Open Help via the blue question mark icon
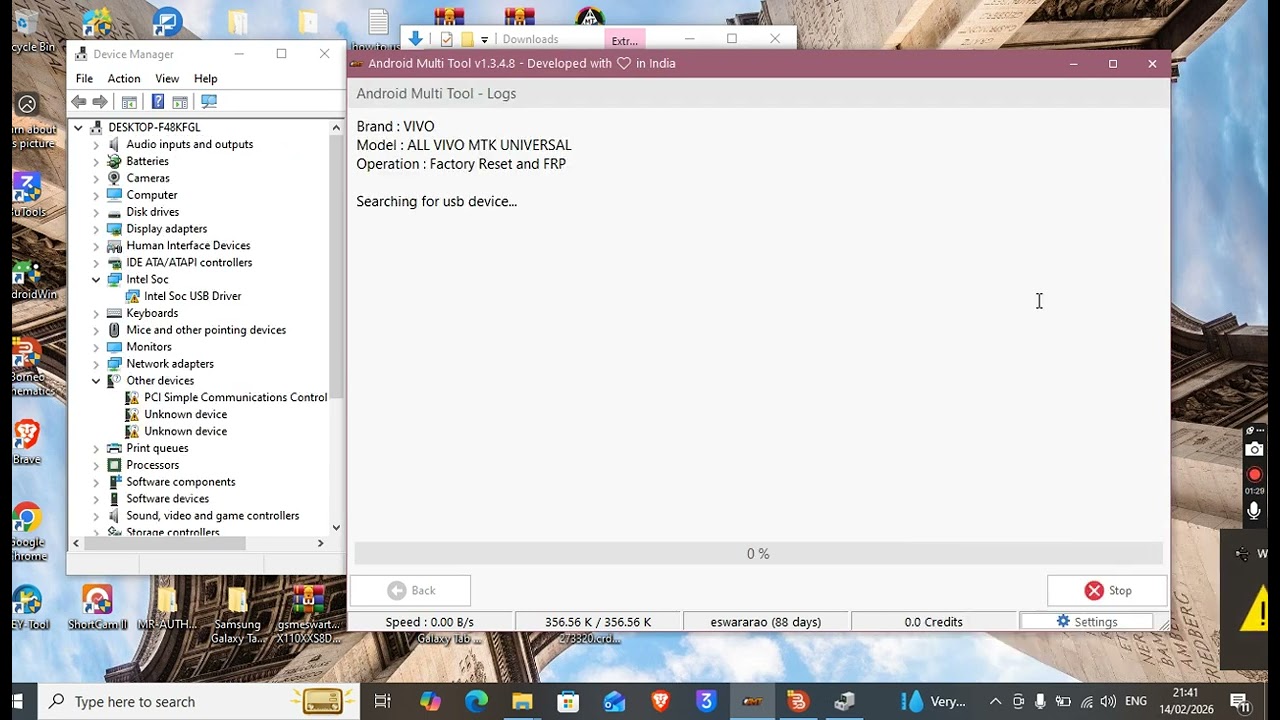 pos(158,102)
